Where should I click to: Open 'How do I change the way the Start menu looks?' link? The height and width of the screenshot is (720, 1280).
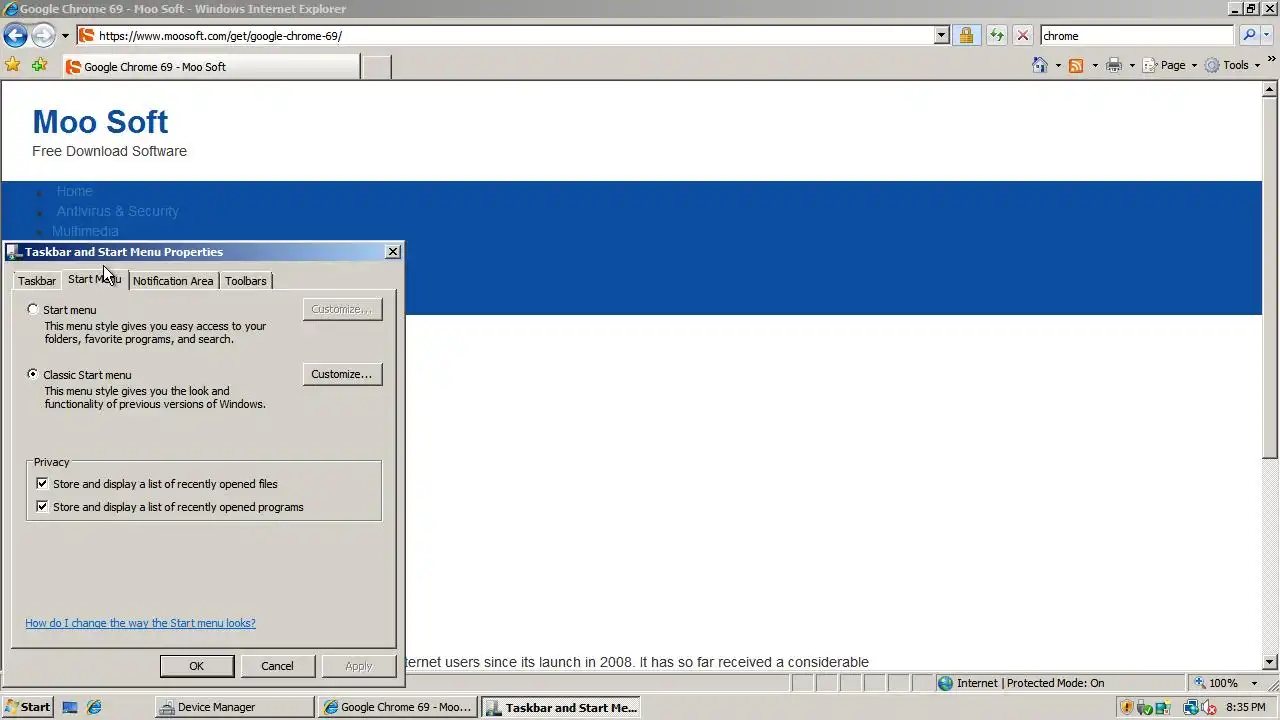[140, 623]
